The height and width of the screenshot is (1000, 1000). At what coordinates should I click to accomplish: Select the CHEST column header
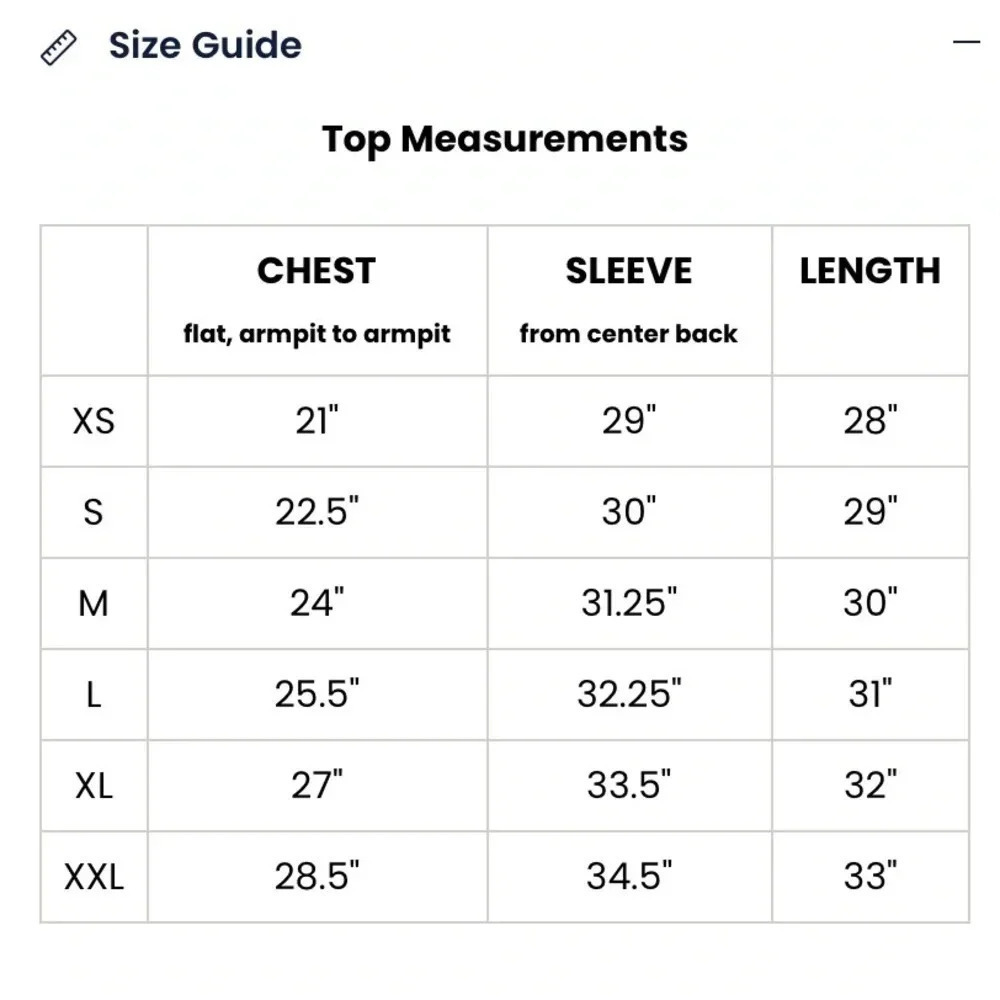pyautogui.click(x=316, y=270)
